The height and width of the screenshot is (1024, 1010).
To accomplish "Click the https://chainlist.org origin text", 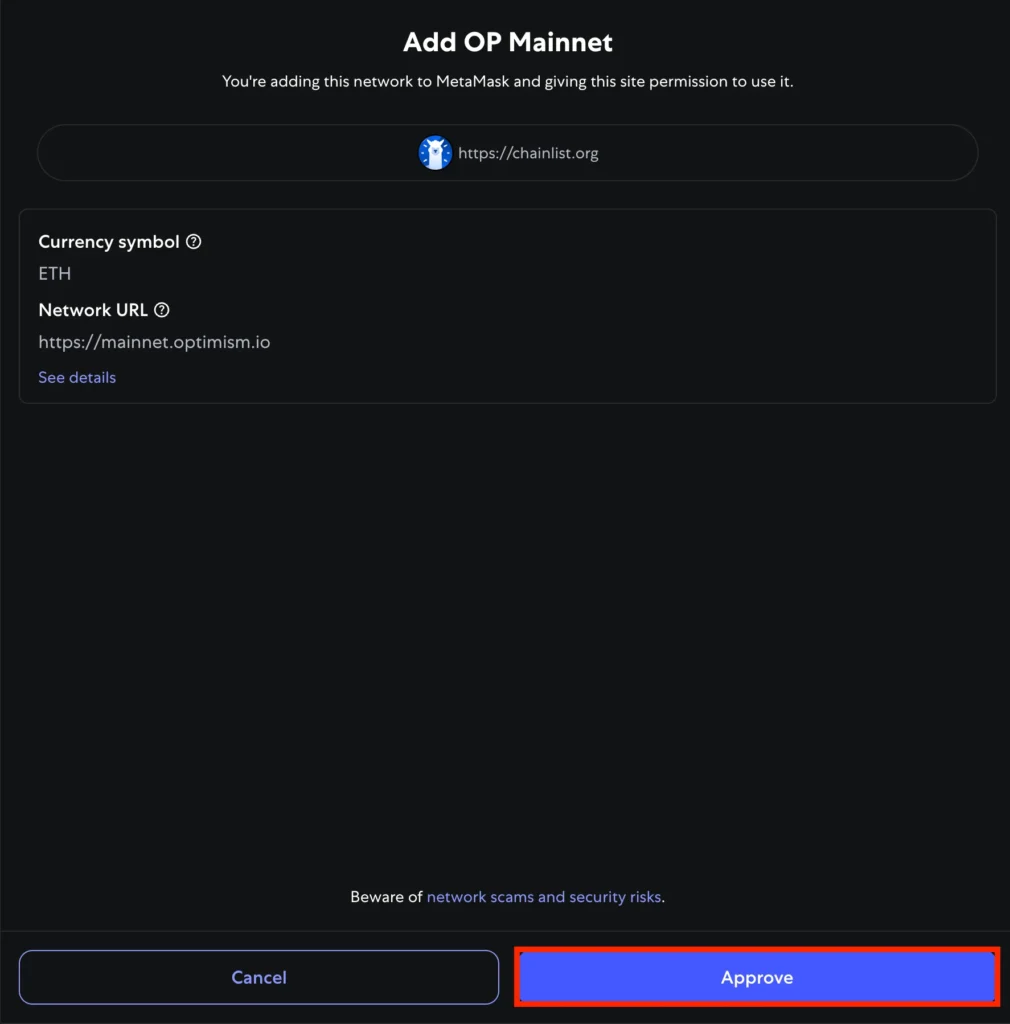I will 528,153.
